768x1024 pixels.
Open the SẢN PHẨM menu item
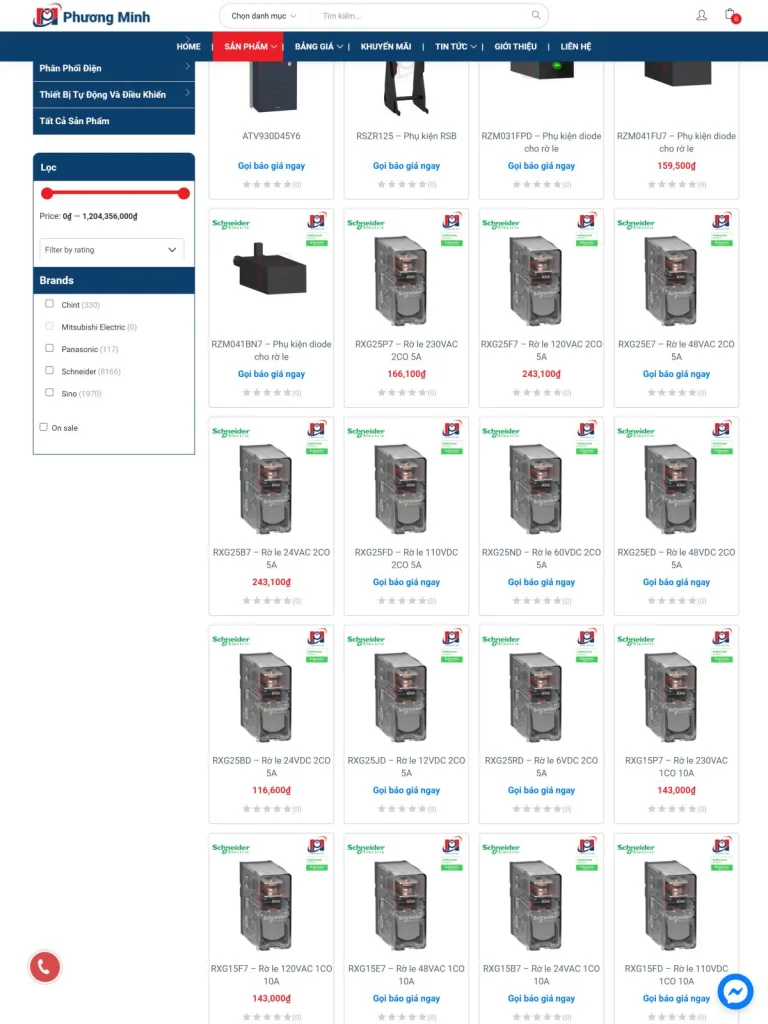point(246,46)
